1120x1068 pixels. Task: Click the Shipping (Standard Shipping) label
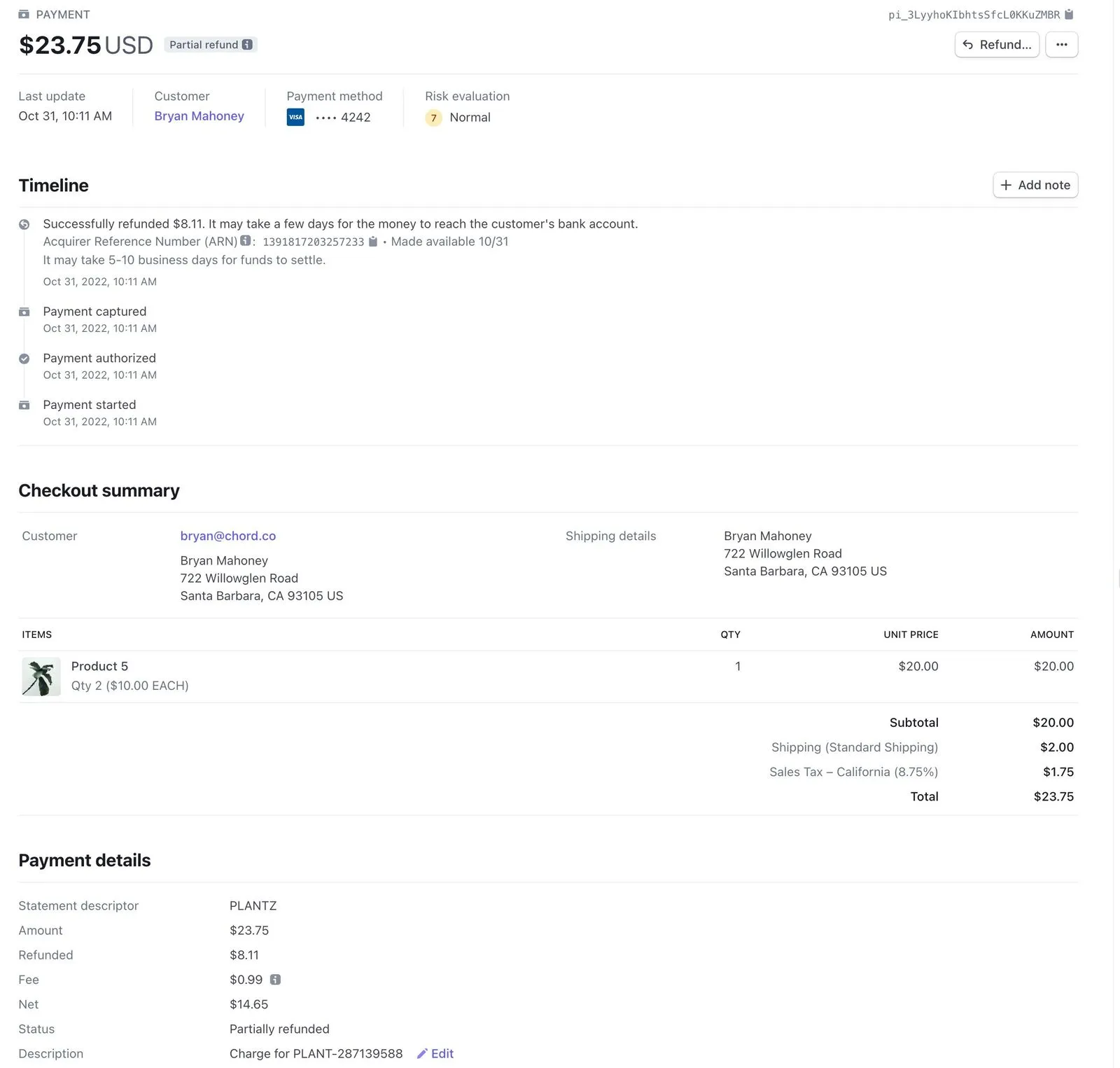[x=855, y=747]
